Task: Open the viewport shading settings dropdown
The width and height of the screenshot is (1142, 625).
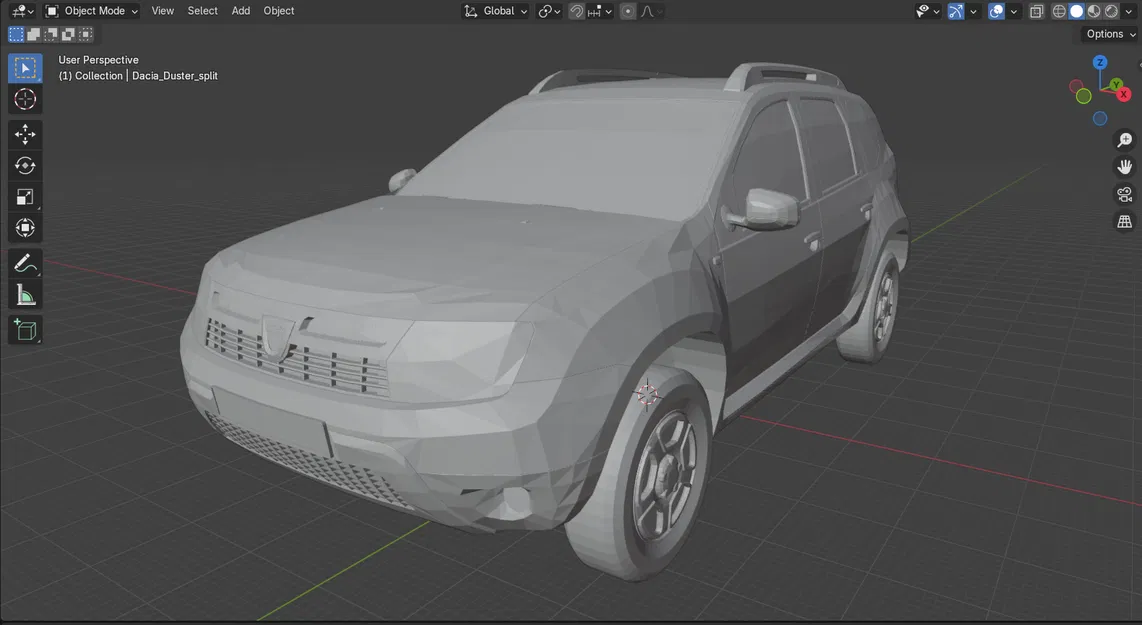Action: coord(1127,10)
